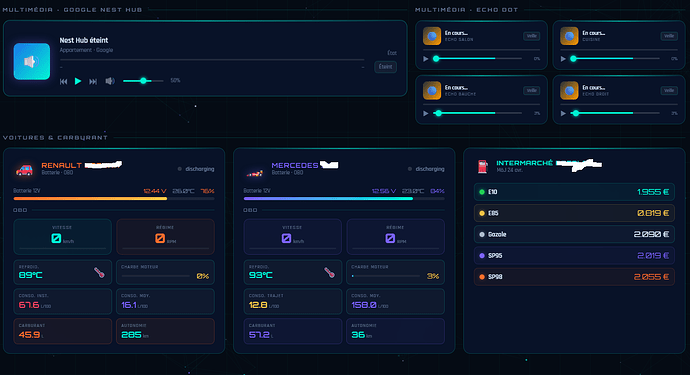Image resolution: width=690 pixels, height=375 pixels.
Task: Click Renault coolant thermometer icon
Action: (99, 272)
